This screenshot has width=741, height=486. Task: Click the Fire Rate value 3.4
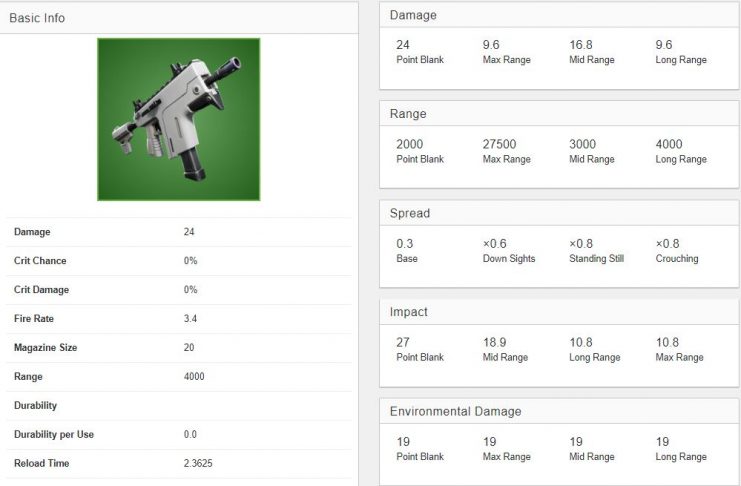coord(190,318)
